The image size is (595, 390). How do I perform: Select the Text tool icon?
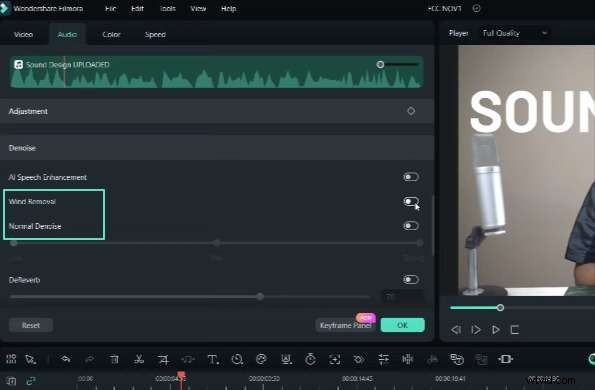(212, 359)
